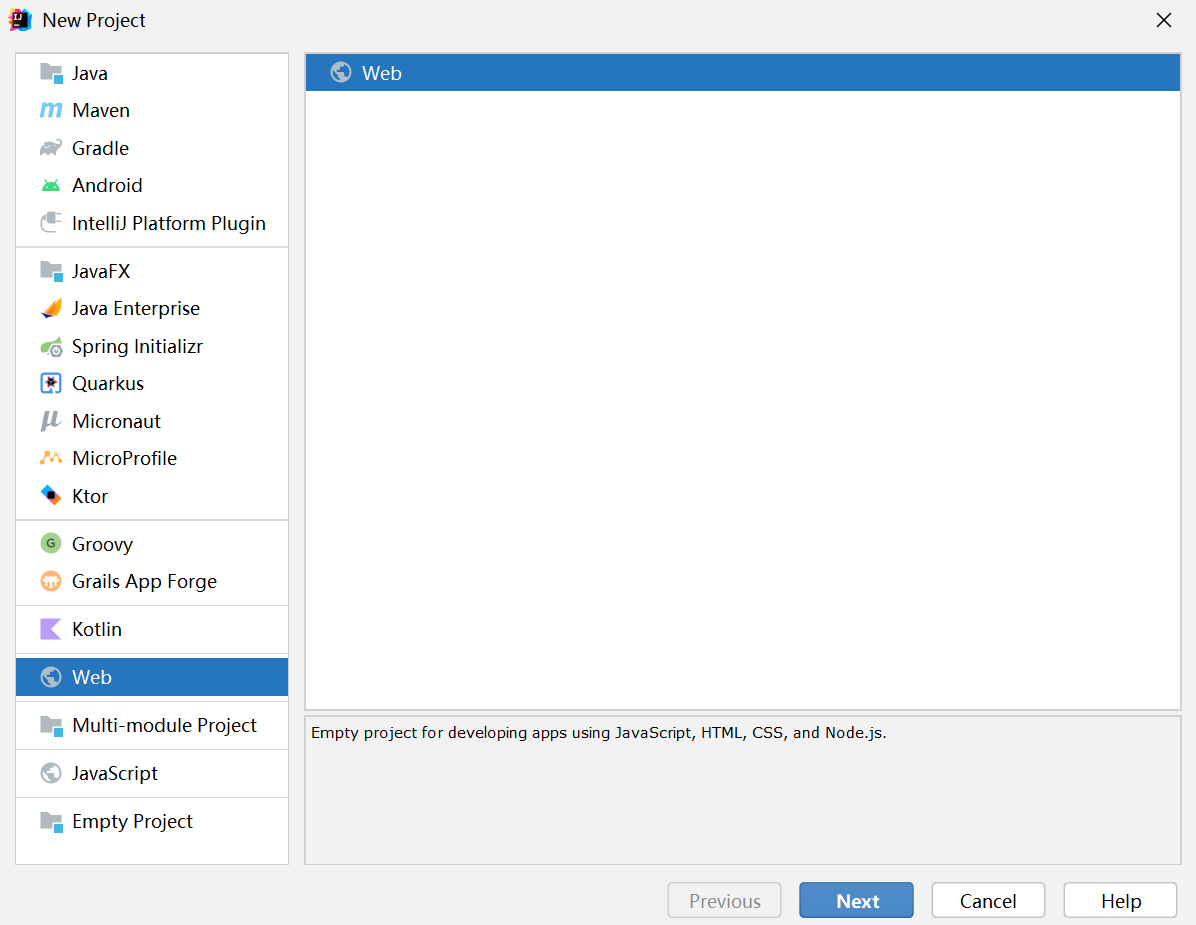Screen dimensions: 1196x925
Task: Click the JavaFX folder icon
Action: pos(51,271)
